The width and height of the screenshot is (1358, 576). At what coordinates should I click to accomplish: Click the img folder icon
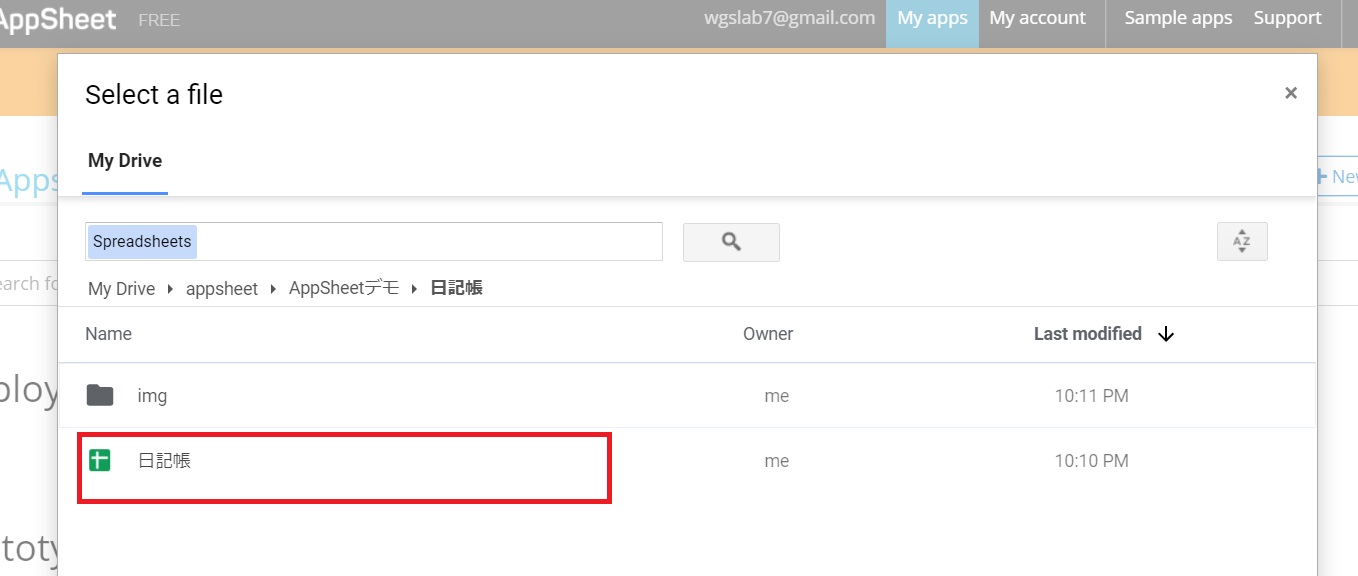click(x=100, y=395)
